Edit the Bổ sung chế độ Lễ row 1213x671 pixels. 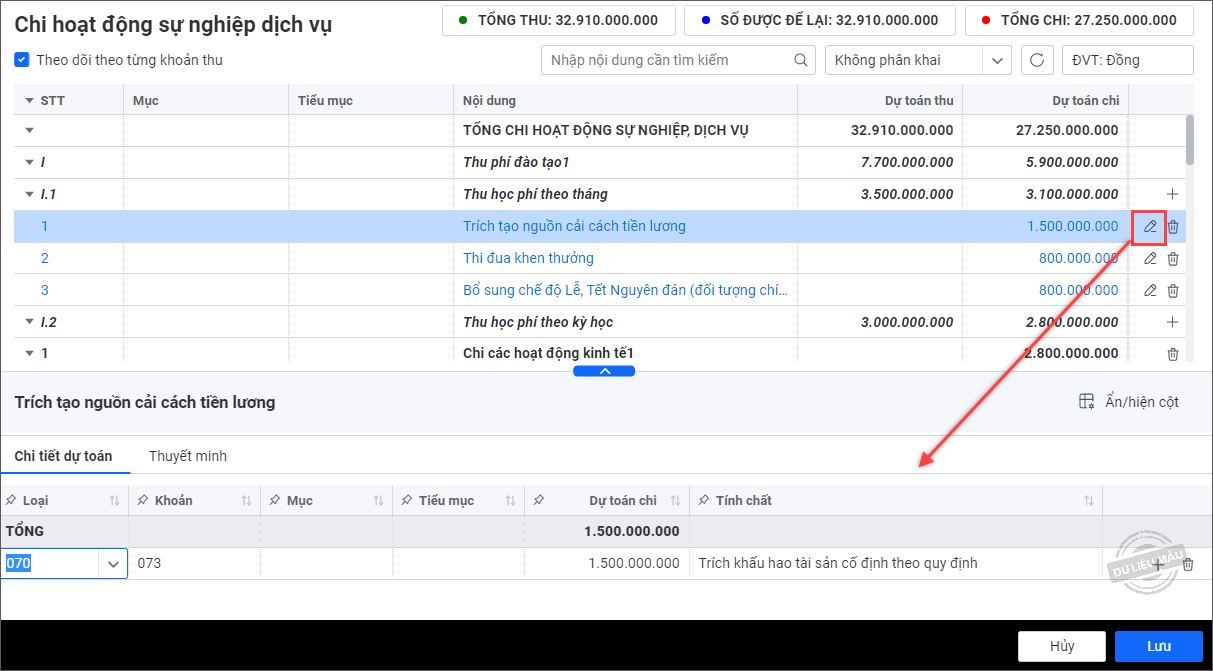[1150, 291]
